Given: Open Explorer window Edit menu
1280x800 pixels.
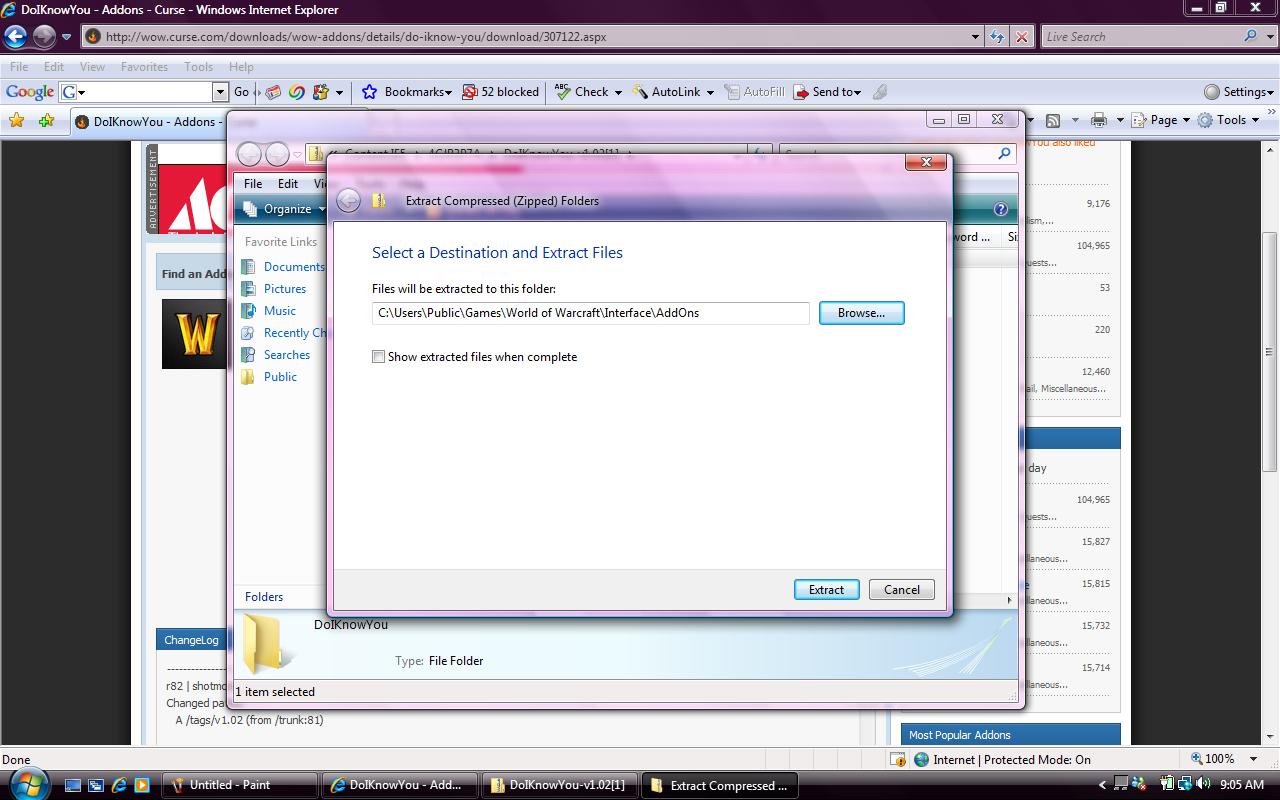Looking at the screenshot, I should 288,184.
